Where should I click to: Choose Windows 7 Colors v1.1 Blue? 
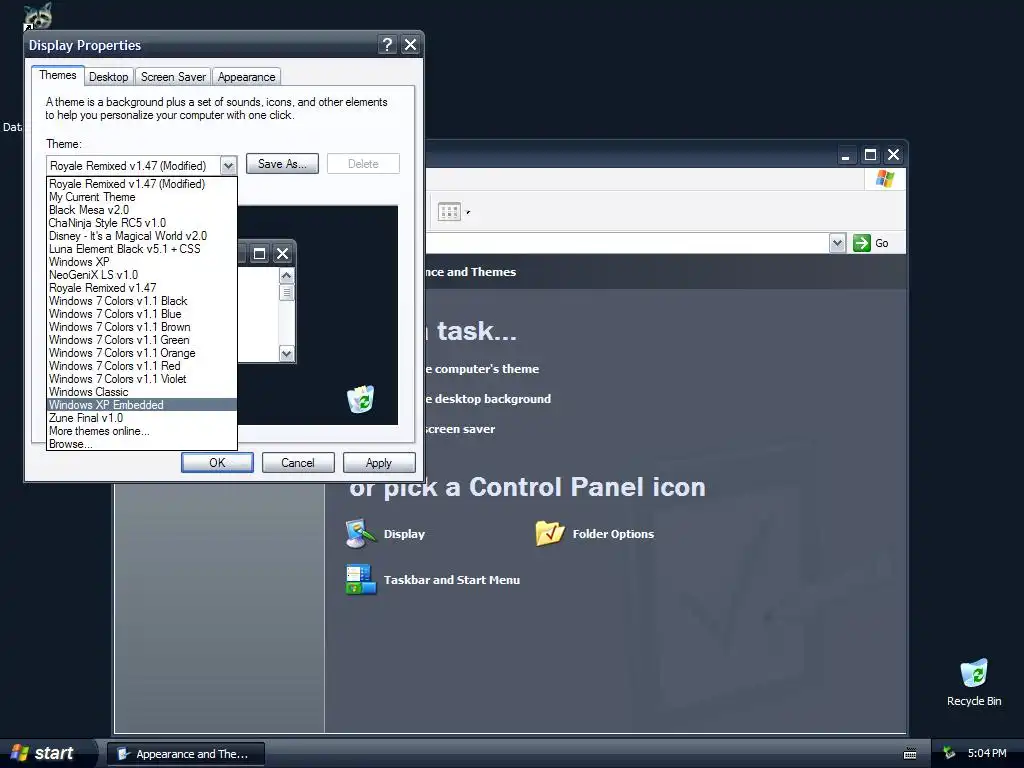pyautogui.click(x=142, y=314)
